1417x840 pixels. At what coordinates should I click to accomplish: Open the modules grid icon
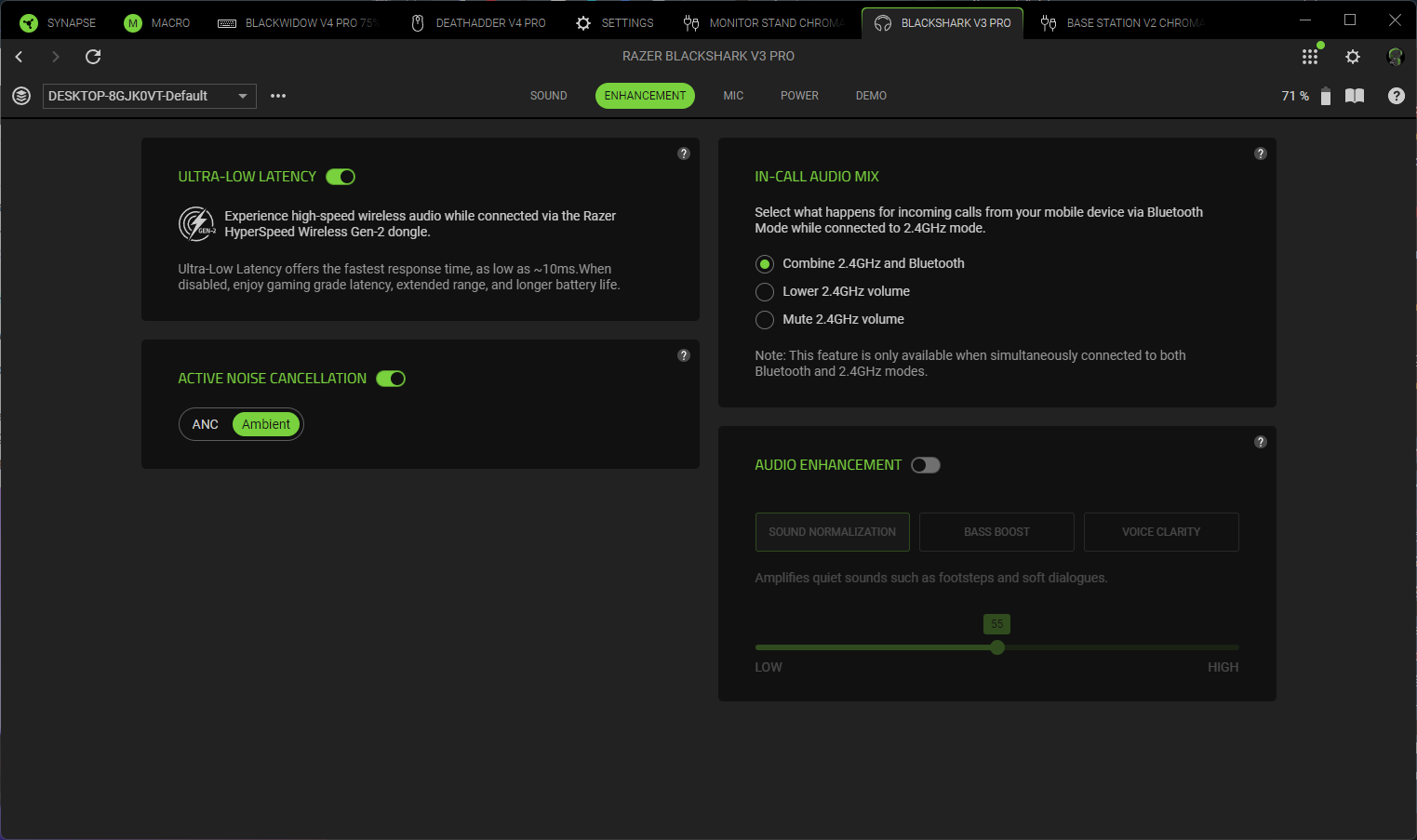click(x=1310, y=57)
